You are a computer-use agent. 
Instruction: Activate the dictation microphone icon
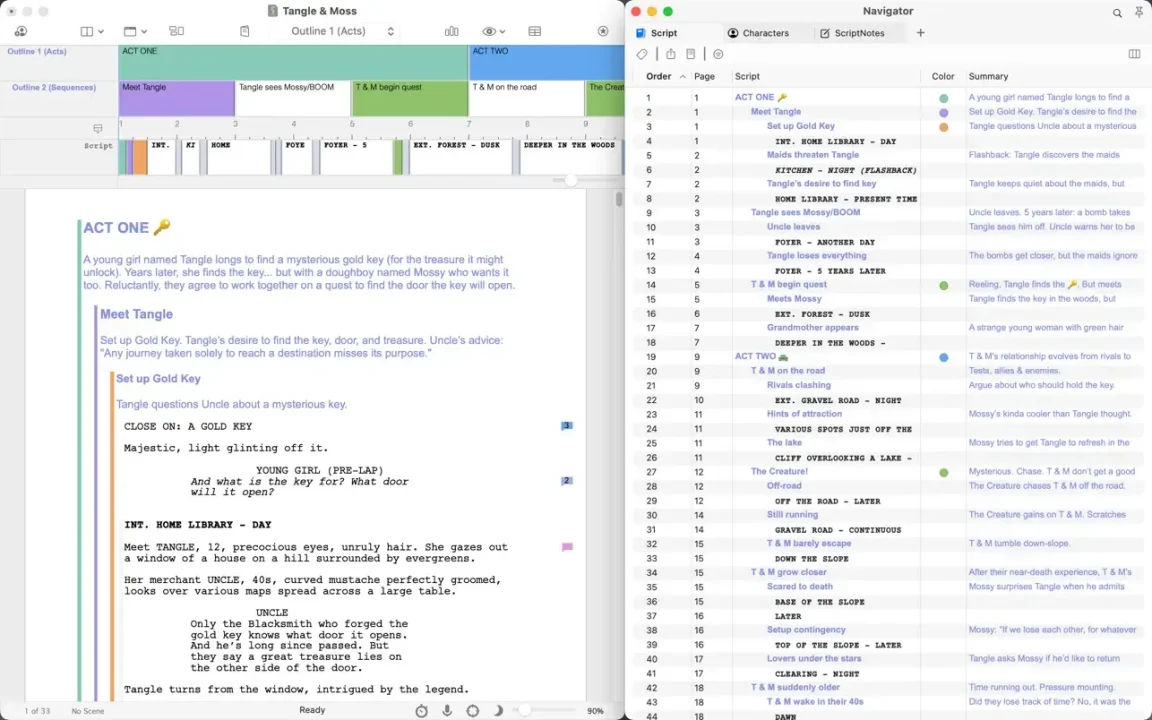(447, 710)
